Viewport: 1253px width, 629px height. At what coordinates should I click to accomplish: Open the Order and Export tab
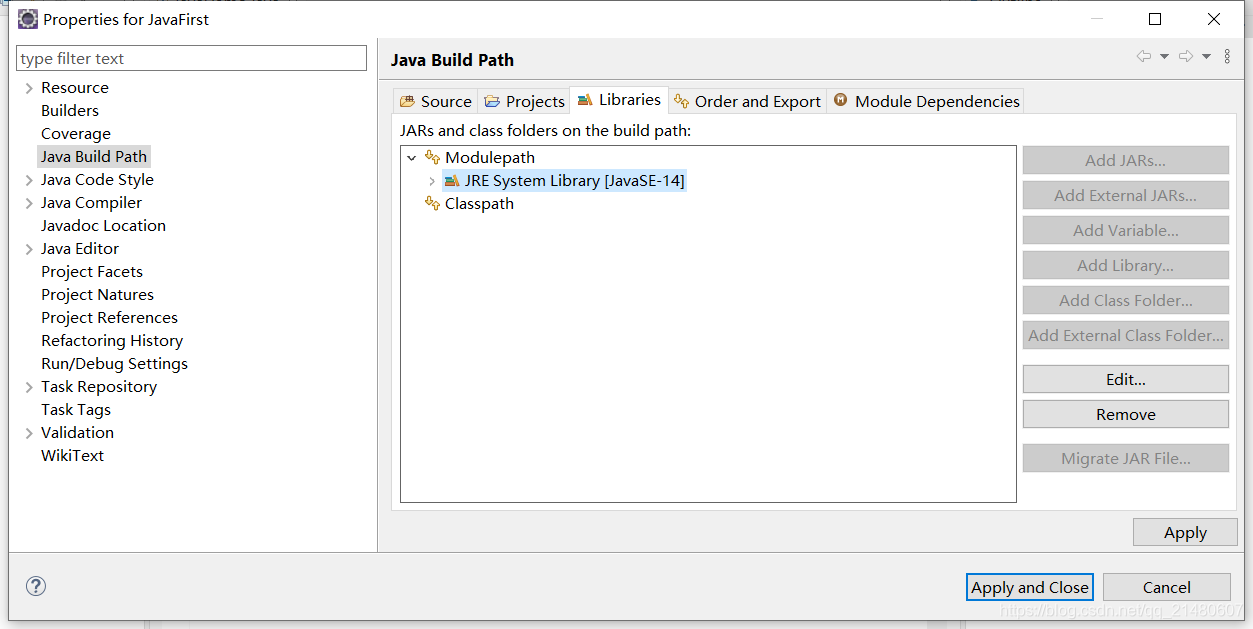pos(748,101)
